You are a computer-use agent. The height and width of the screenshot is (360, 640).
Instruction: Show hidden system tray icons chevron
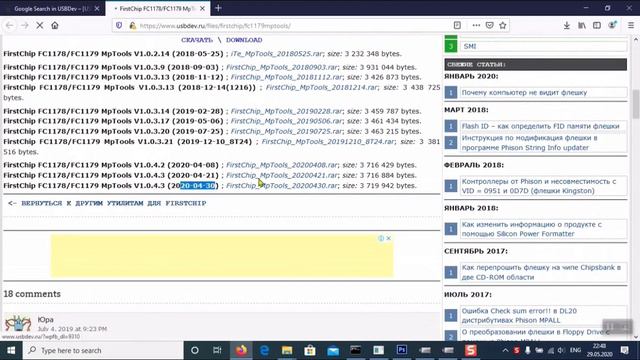505,350
